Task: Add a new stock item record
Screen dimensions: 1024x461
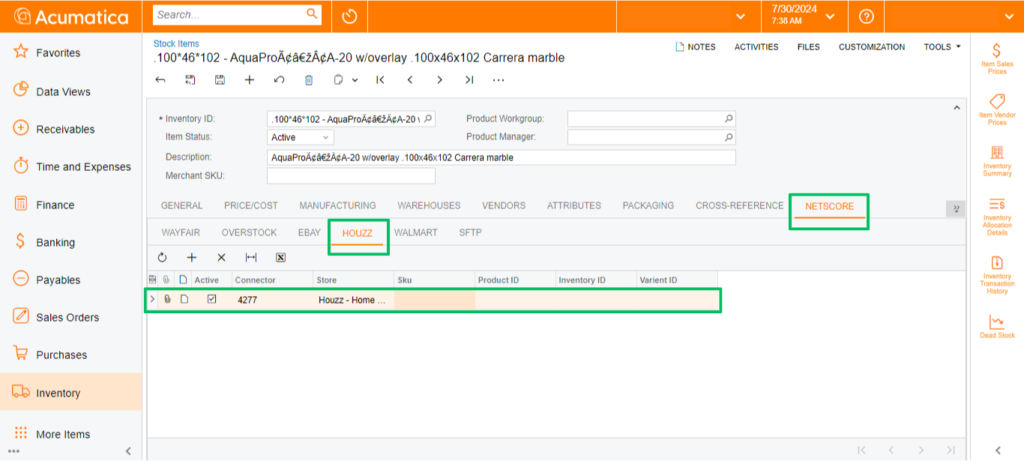Action: tap(250, 80)
